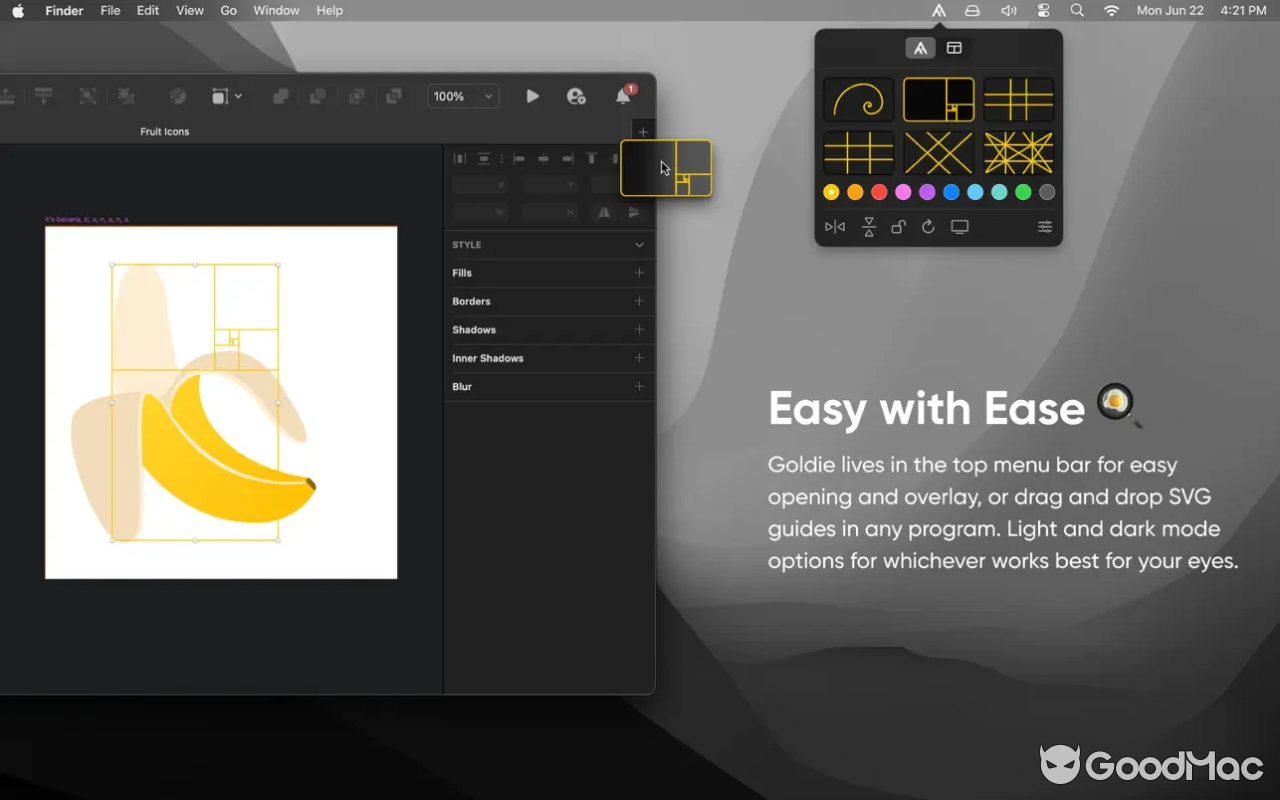
Task: Open the Window menu
Action: pos(276,10)
